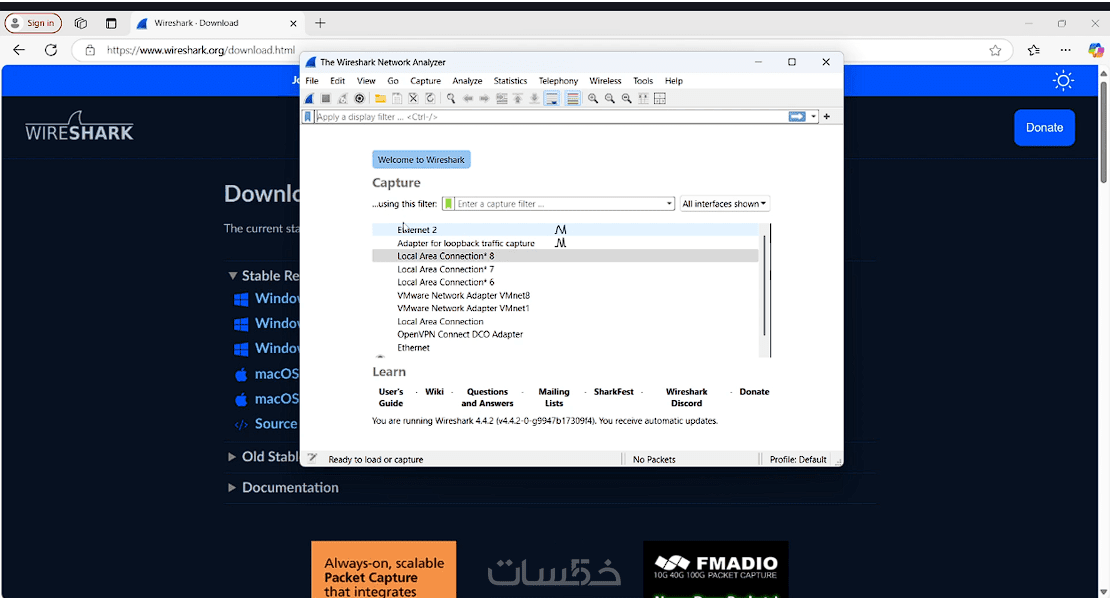This screenshot has height=598, width=1110.
Task: Select the Ethernet 2 interface
Action: click(565, 230)
